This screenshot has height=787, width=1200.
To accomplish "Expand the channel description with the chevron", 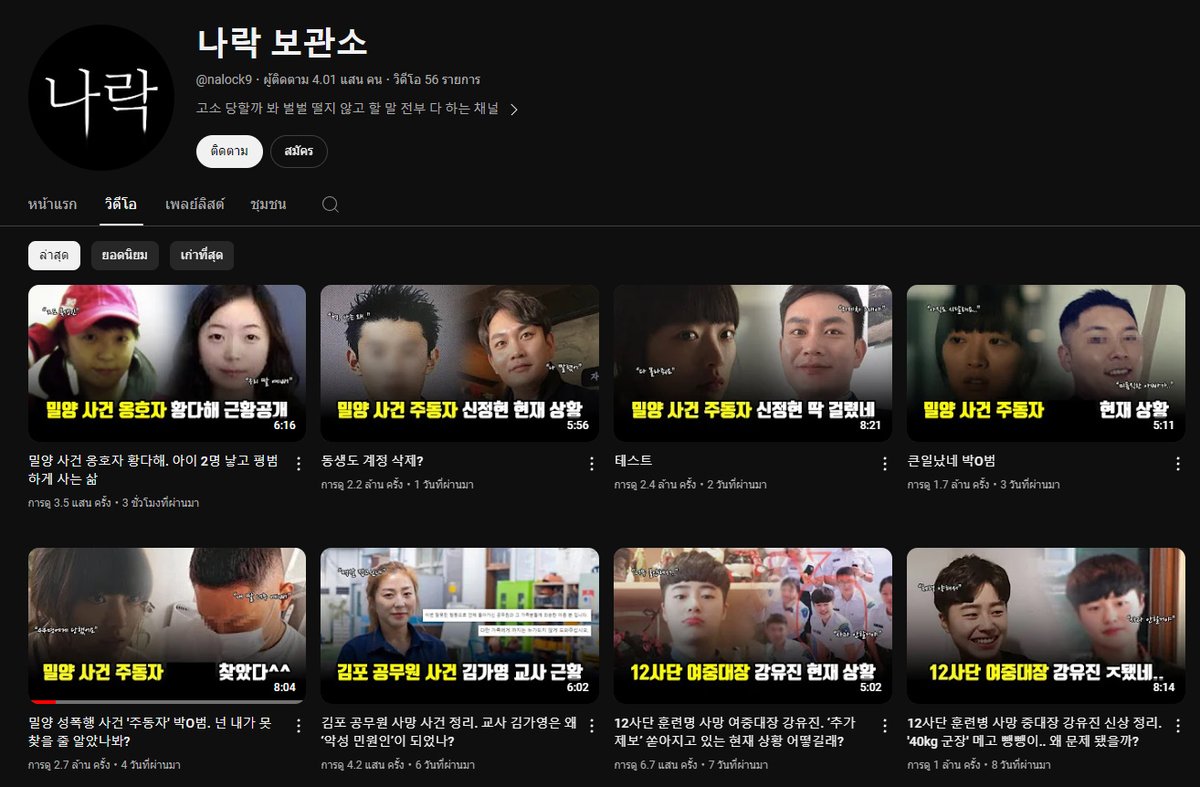I will coord(514,110).
